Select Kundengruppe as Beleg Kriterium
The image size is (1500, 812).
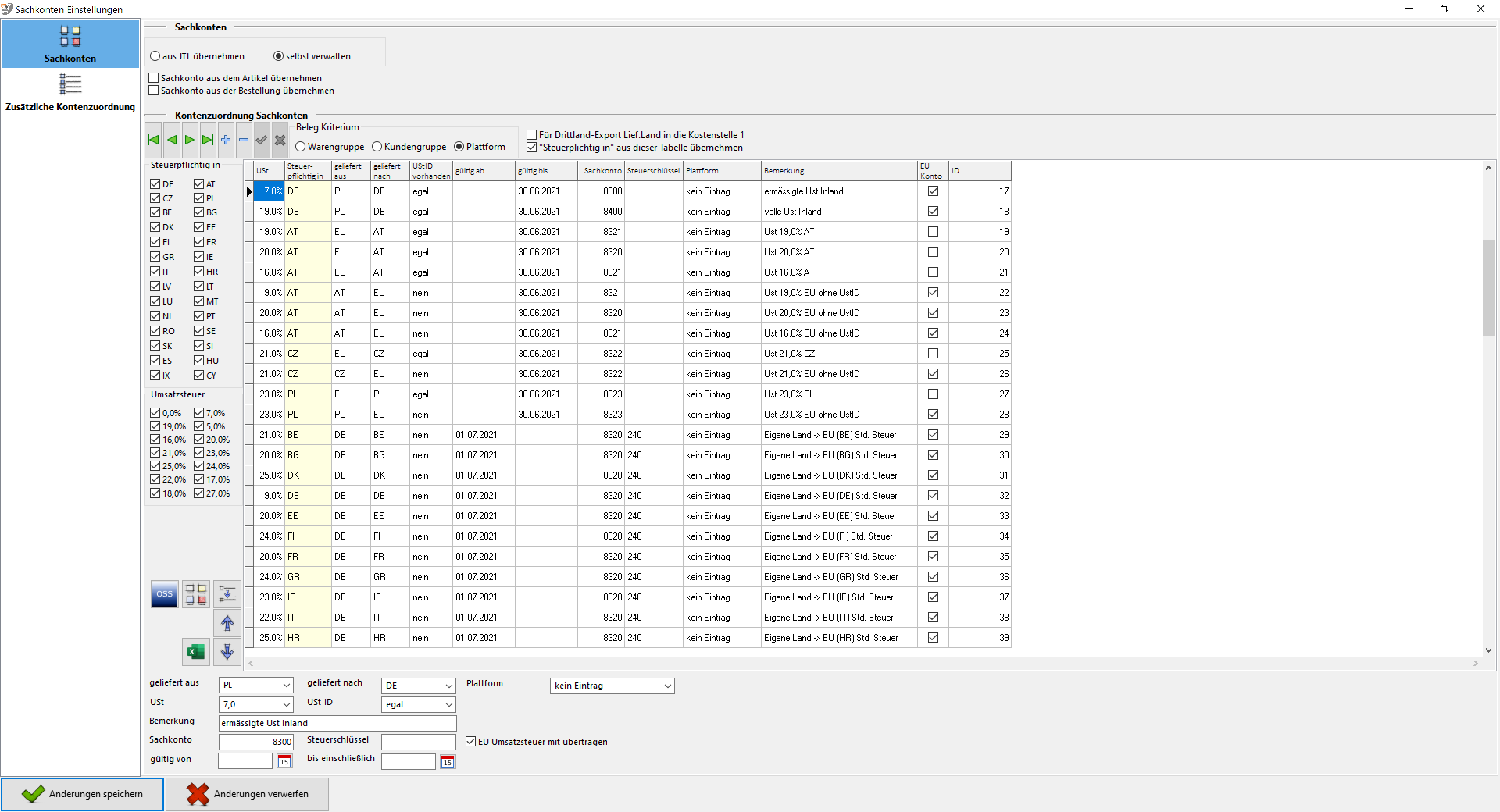pos(377,147)
